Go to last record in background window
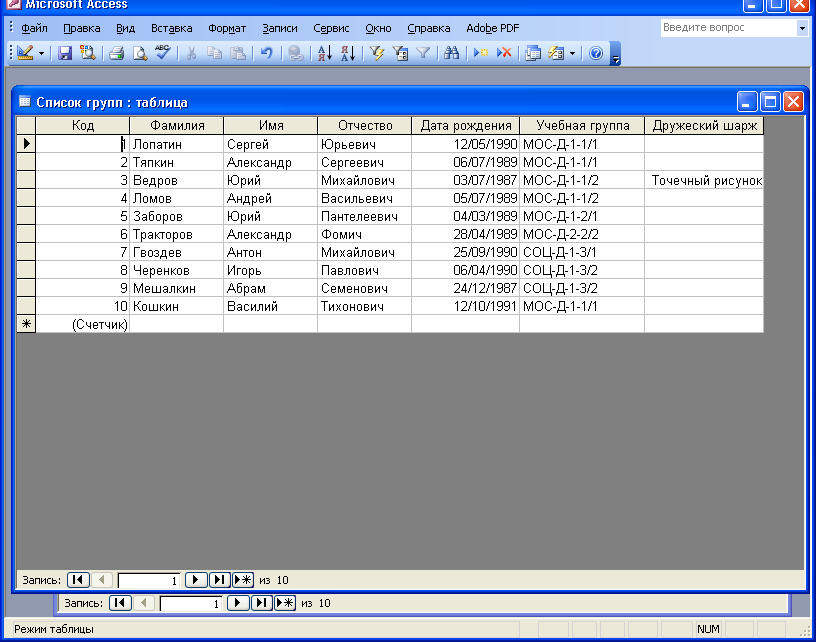Viewport: 816px width, 642px height. [261, 603]
